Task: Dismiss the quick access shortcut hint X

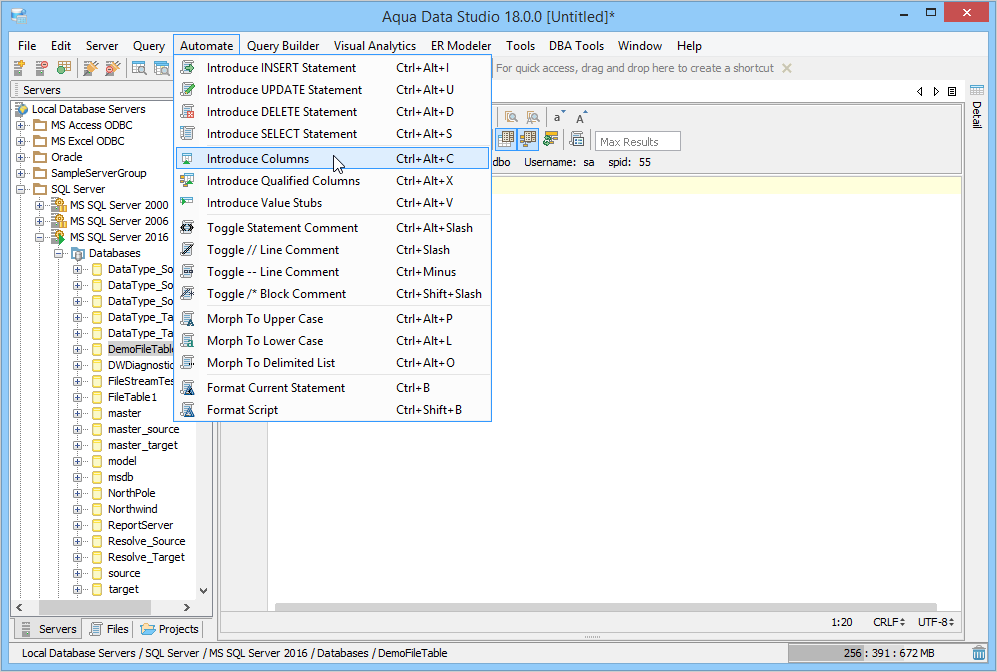Action: pos(787,68)
